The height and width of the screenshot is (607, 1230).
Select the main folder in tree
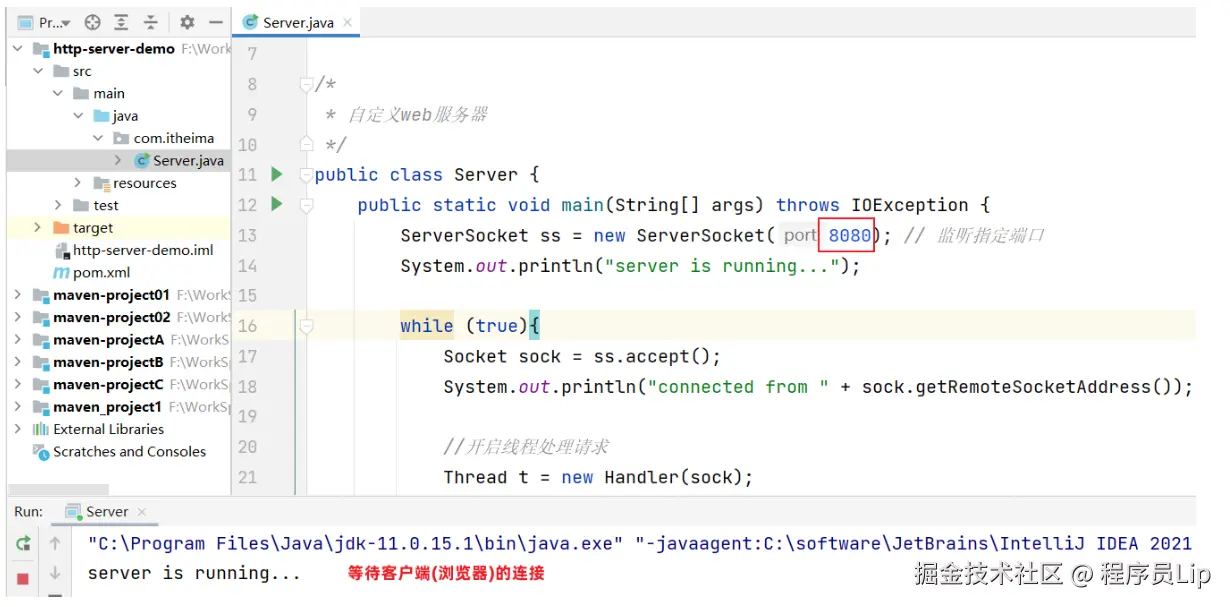pyautogui.click(x=109, y=93)
